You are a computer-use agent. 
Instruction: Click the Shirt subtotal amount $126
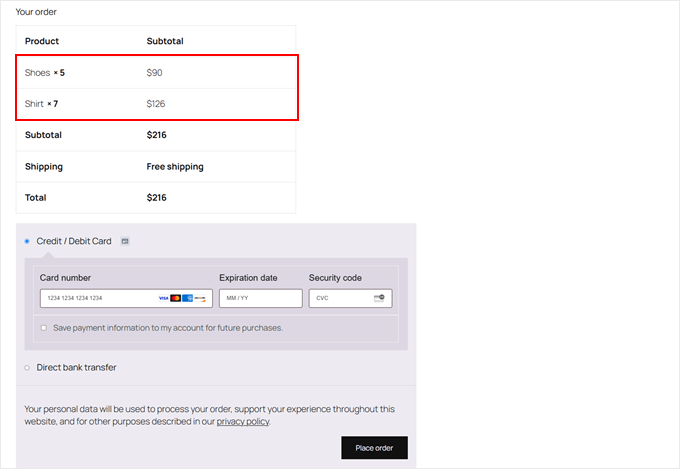(157, 104)
